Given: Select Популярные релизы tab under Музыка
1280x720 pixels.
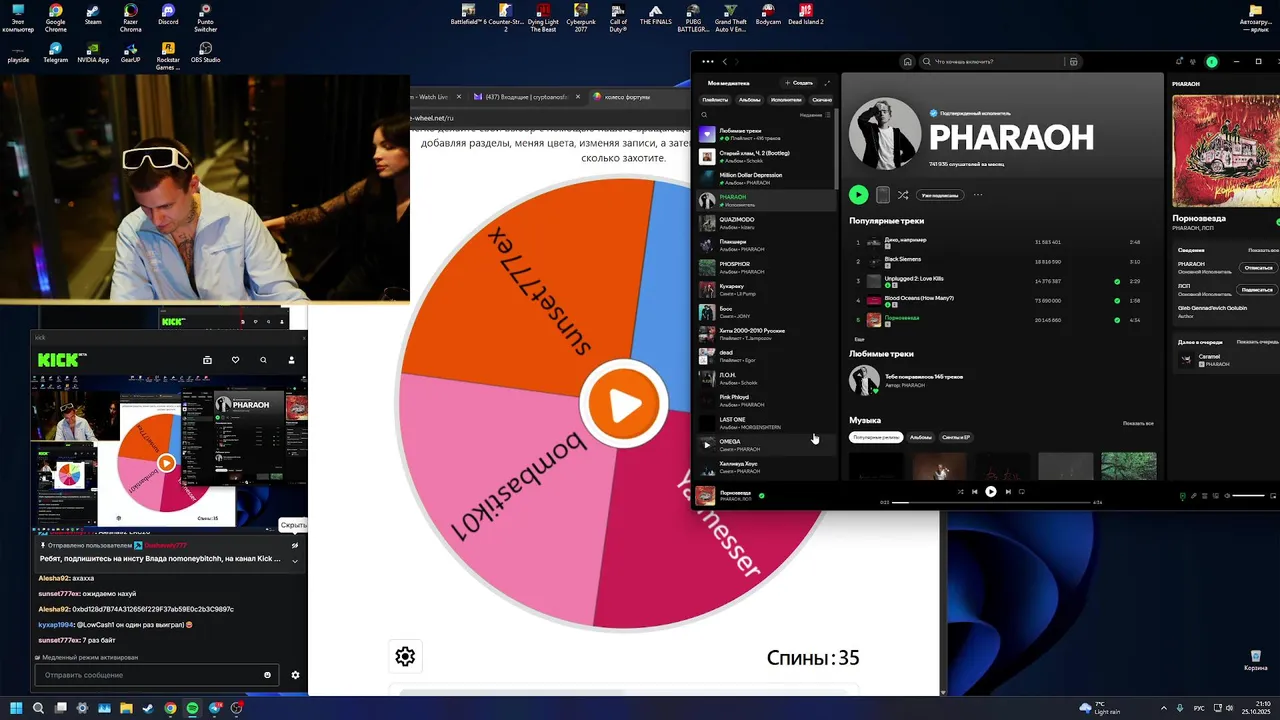Looking at the screenshot, I should [875, 437].
